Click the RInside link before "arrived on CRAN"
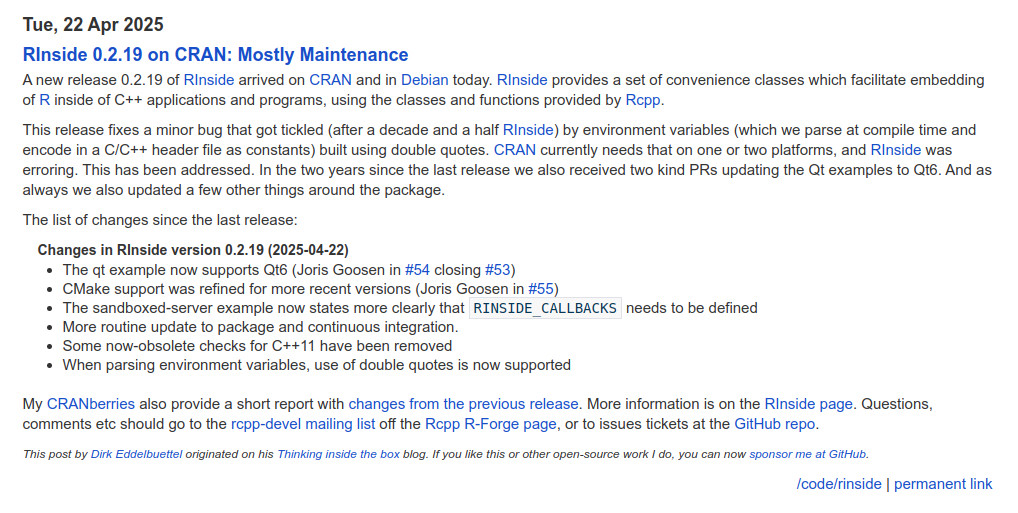 tap(208, 80)
